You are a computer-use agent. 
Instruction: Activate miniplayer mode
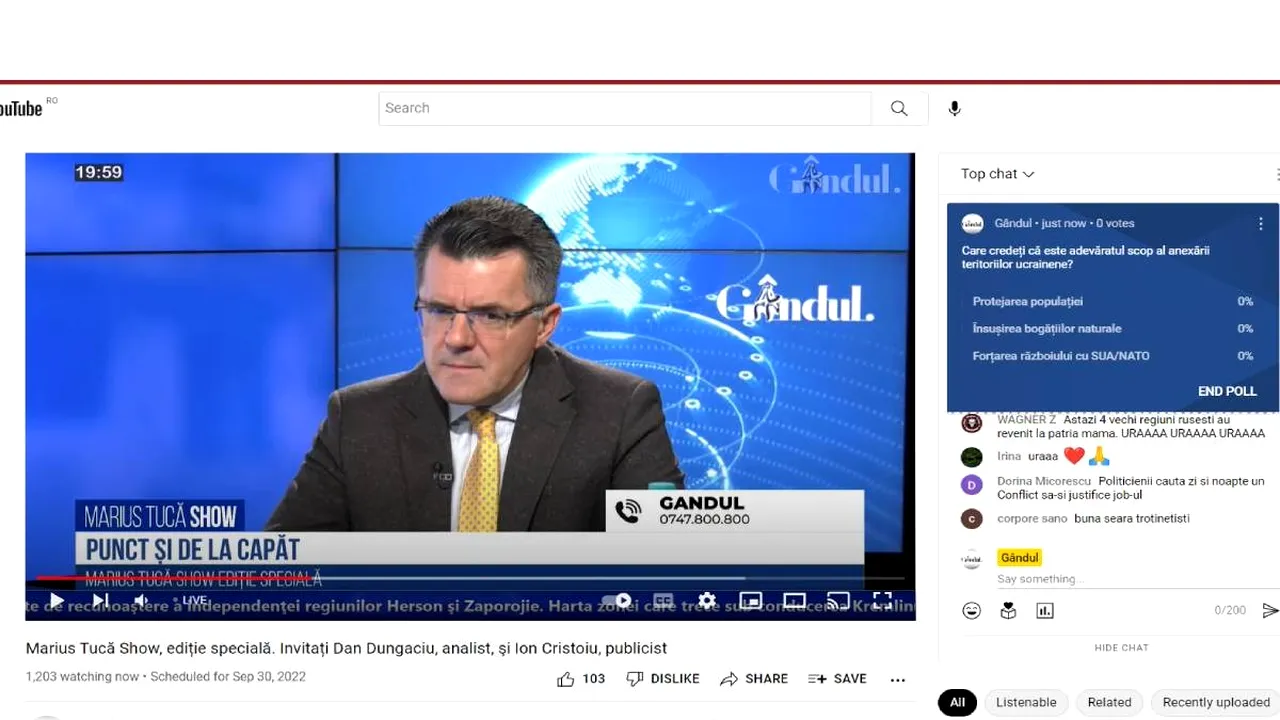click(751, 600)
